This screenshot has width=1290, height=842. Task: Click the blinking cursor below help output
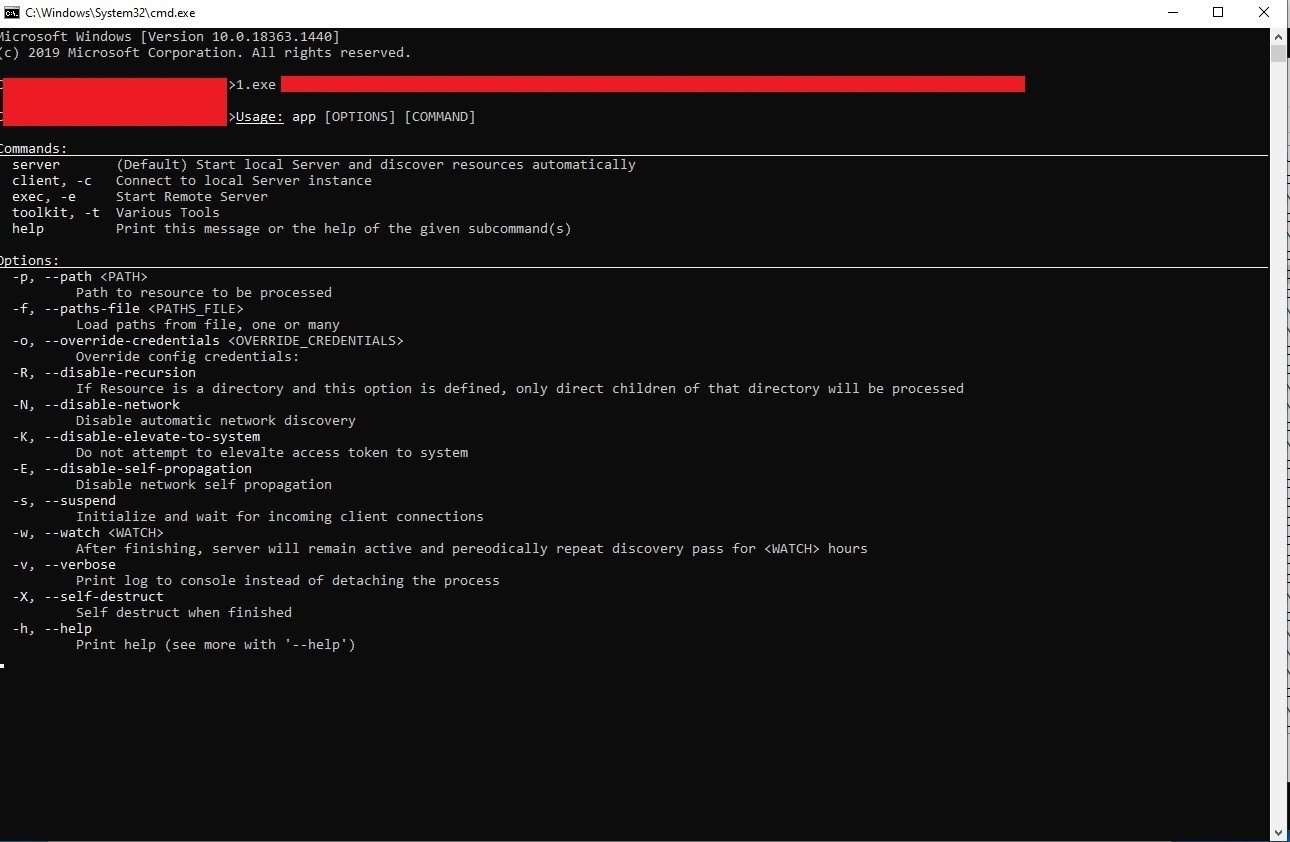3,664
